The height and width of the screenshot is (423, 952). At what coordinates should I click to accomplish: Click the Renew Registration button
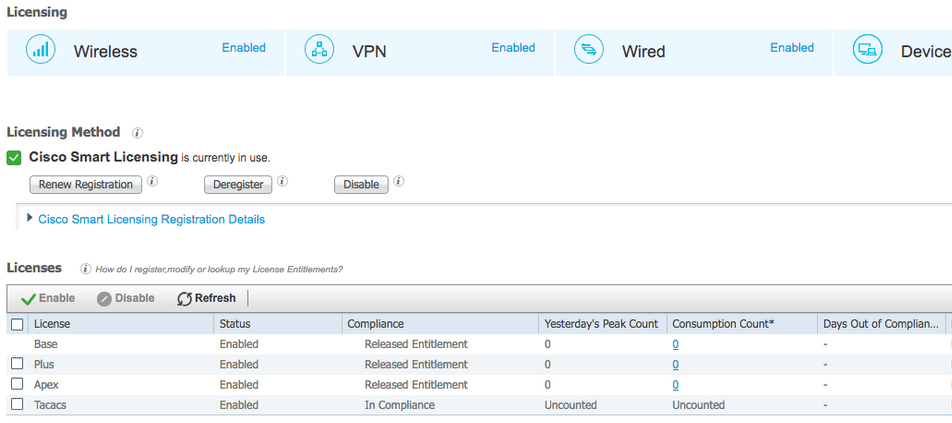[x=86, y=184]
